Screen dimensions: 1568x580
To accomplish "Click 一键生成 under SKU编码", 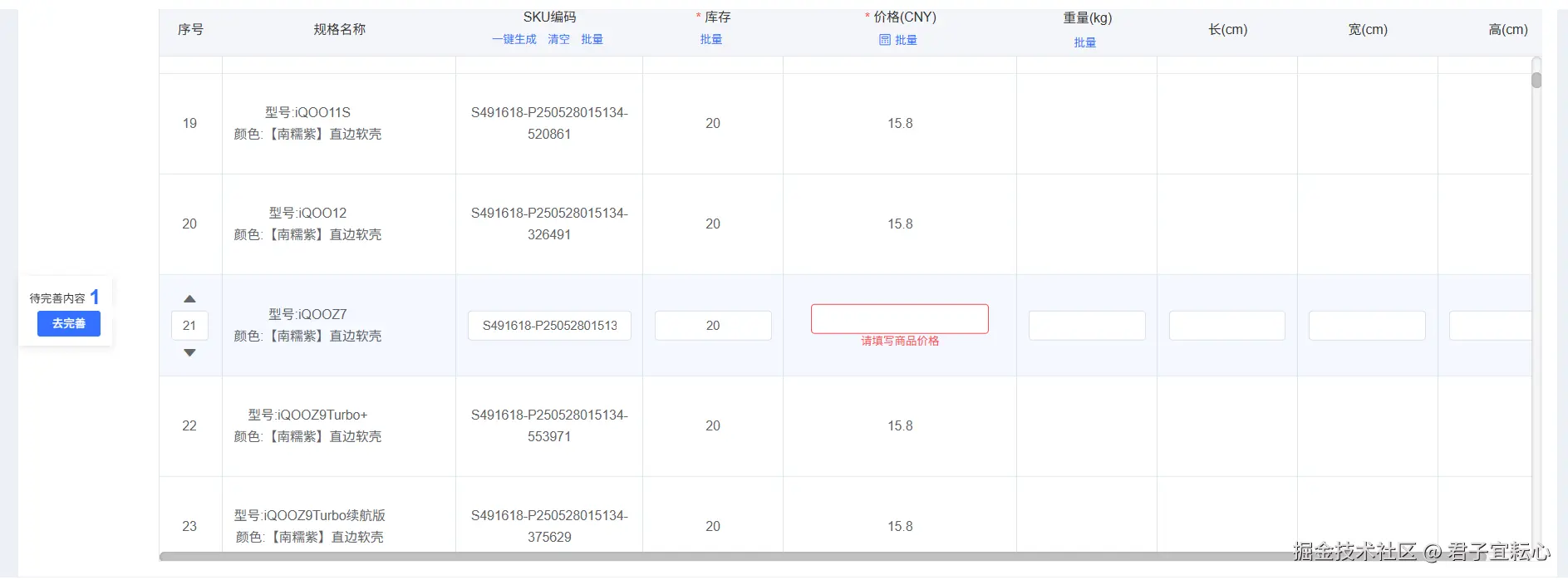I will 514,39.
